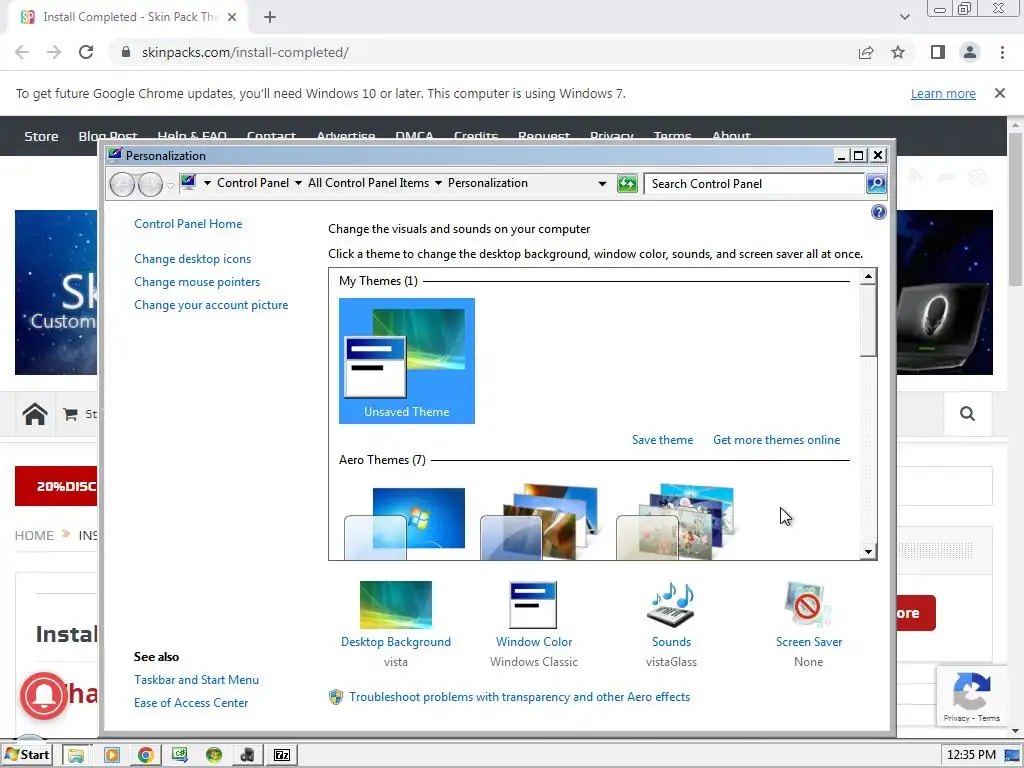Click the Control Panel search magnifier button

point(876,184)
